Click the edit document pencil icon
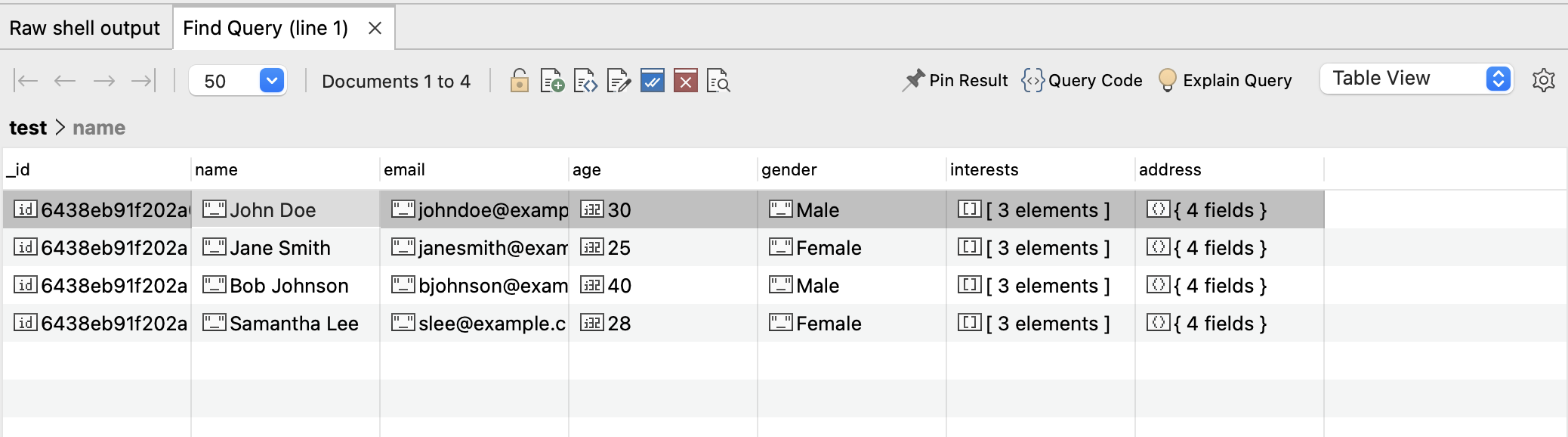The height and width of the screenshot is (437, 1568). coord(619,80)
